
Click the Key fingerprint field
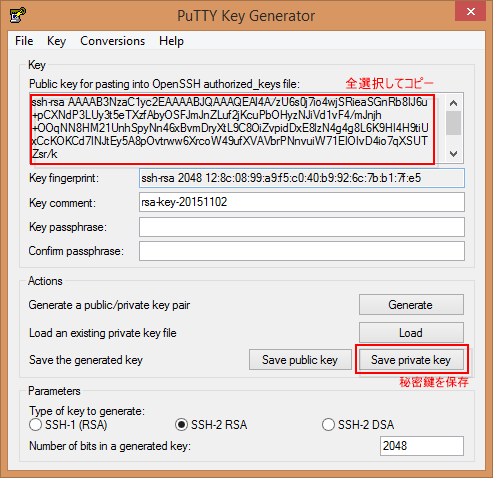coord(302,178)
